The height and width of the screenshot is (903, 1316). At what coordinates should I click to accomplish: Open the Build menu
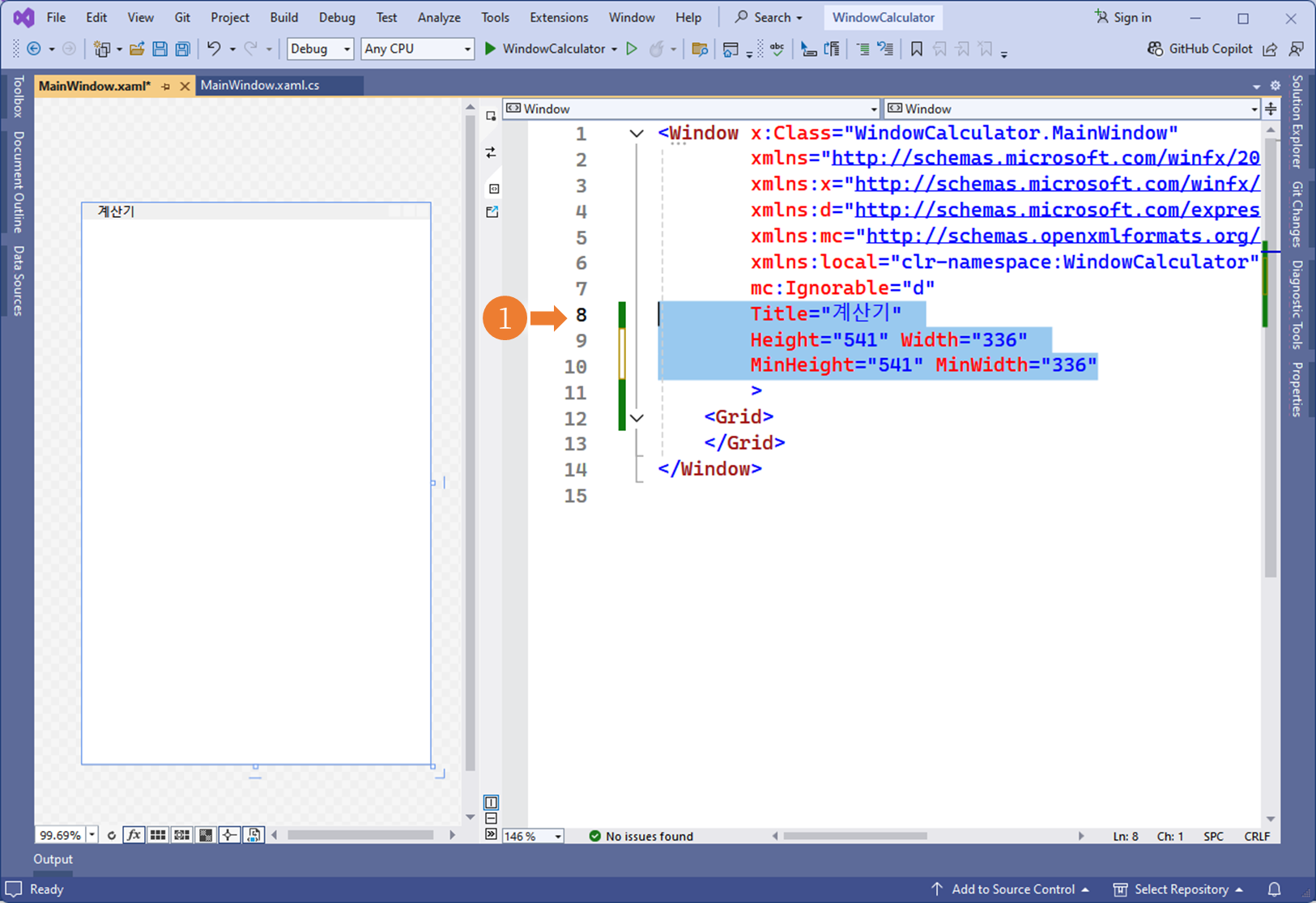click(x=283, y=17)
